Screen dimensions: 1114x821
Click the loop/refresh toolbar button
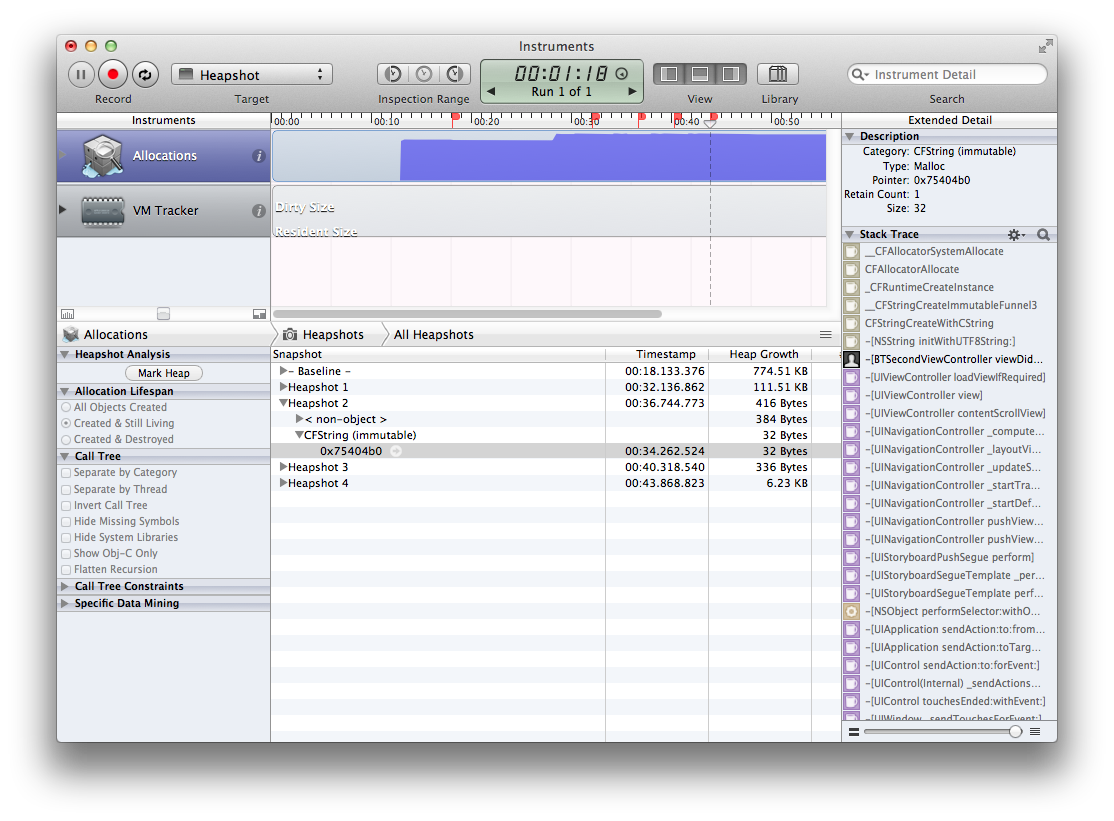pos(145,75)
